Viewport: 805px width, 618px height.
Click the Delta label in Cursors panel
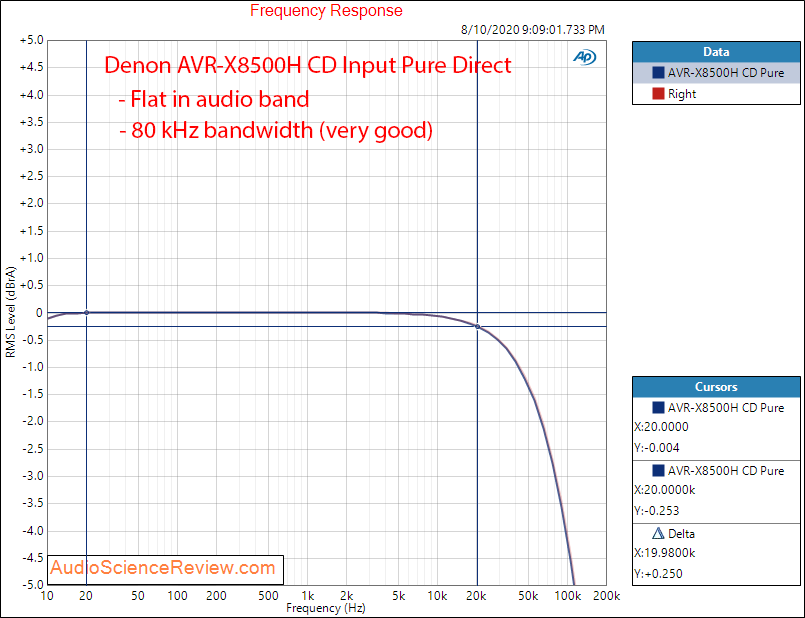(681, 534)
